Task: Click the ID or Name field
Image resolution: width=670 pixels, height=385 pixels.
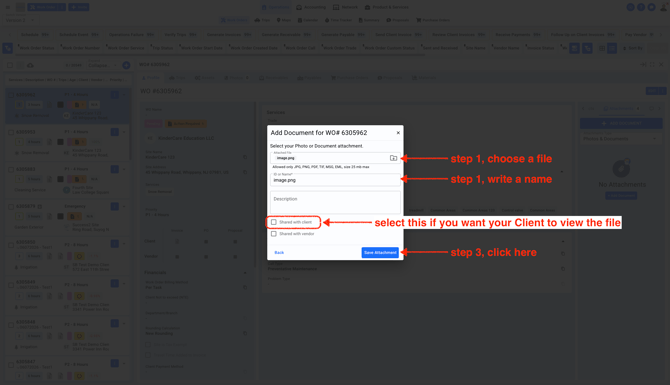Action: [x=335, y=179]
